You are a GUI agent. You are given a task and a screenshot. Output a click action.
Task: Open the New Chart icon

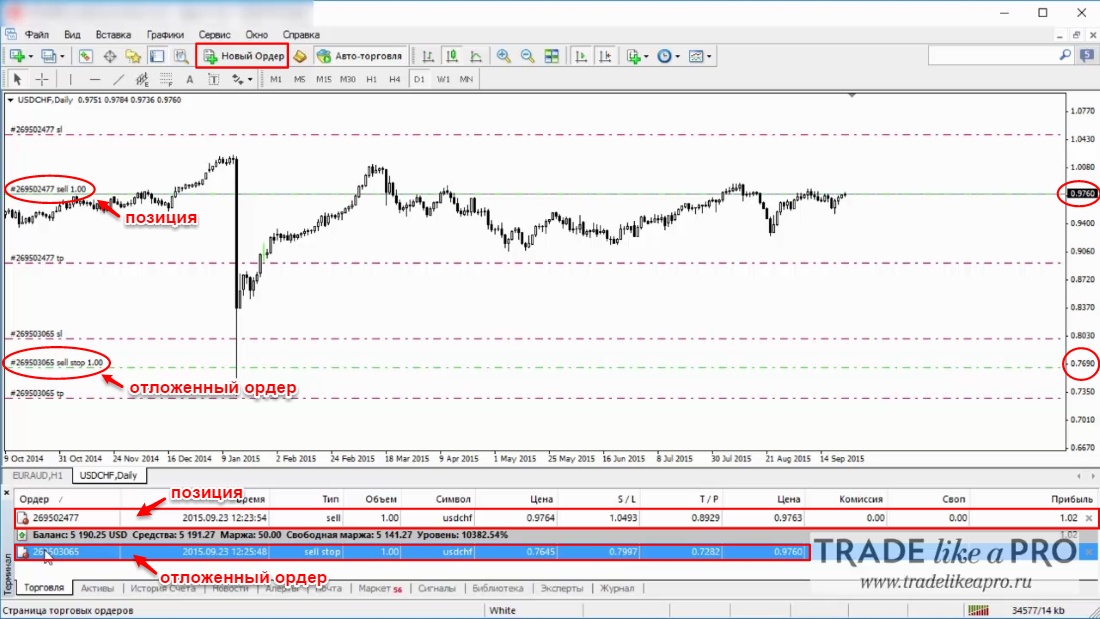tap(17, 56)
